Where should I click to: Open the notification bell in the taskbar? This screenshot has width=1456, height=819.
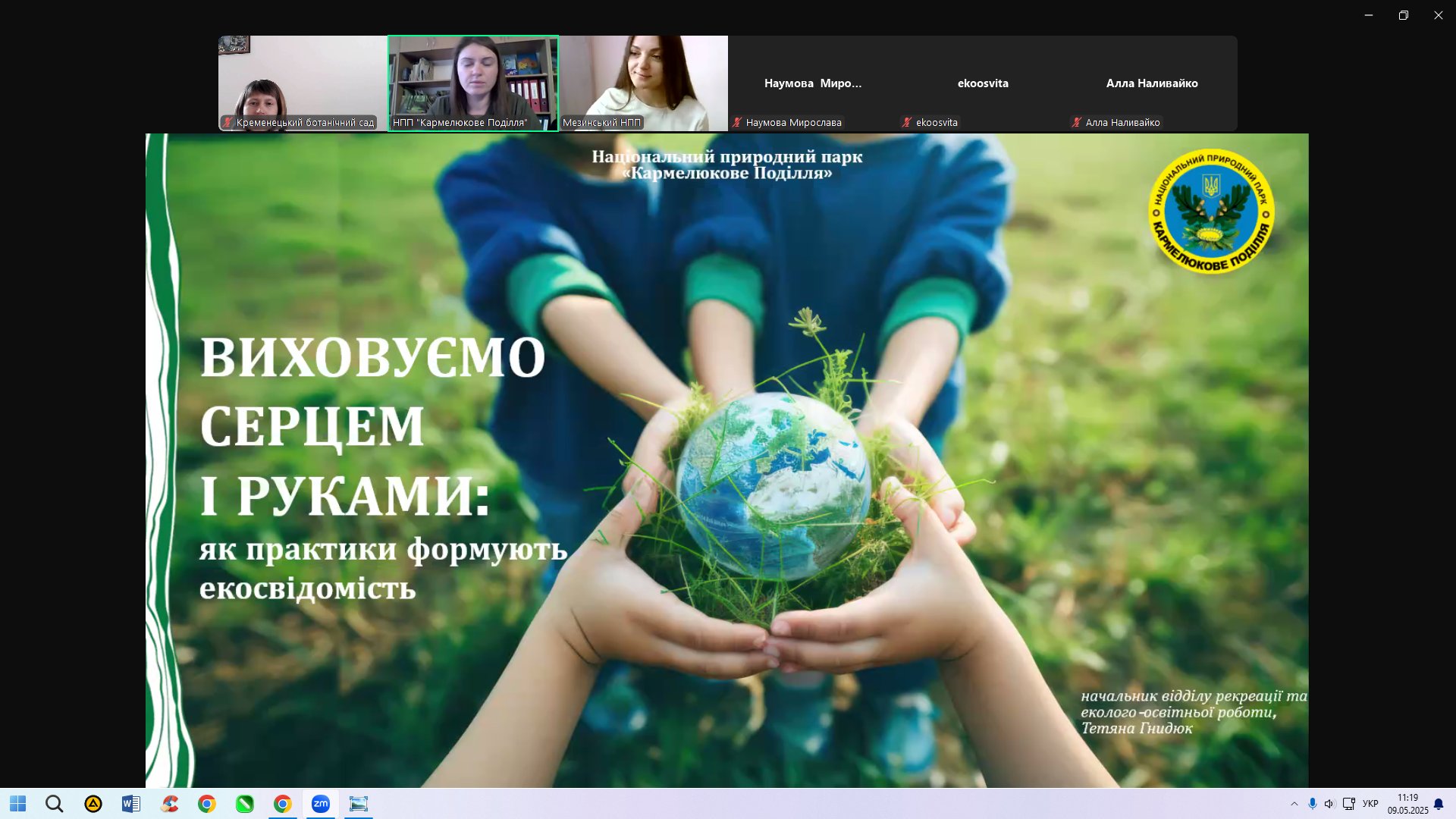(x=1439, y=804)
